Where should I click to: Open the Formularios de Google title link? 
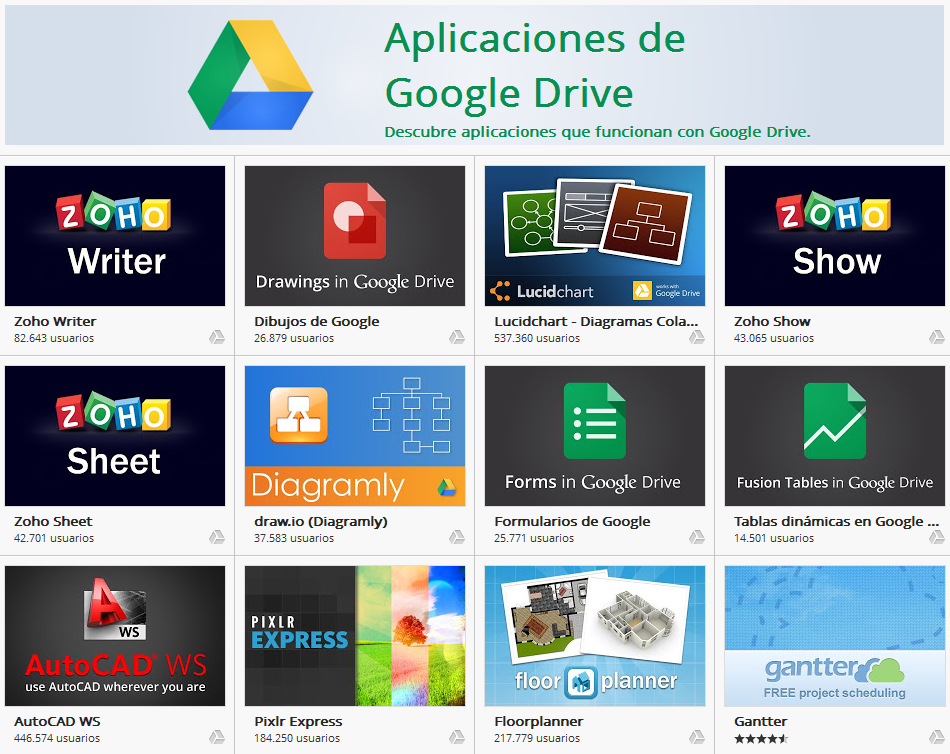pyautogui.click(x=572, y=521)
